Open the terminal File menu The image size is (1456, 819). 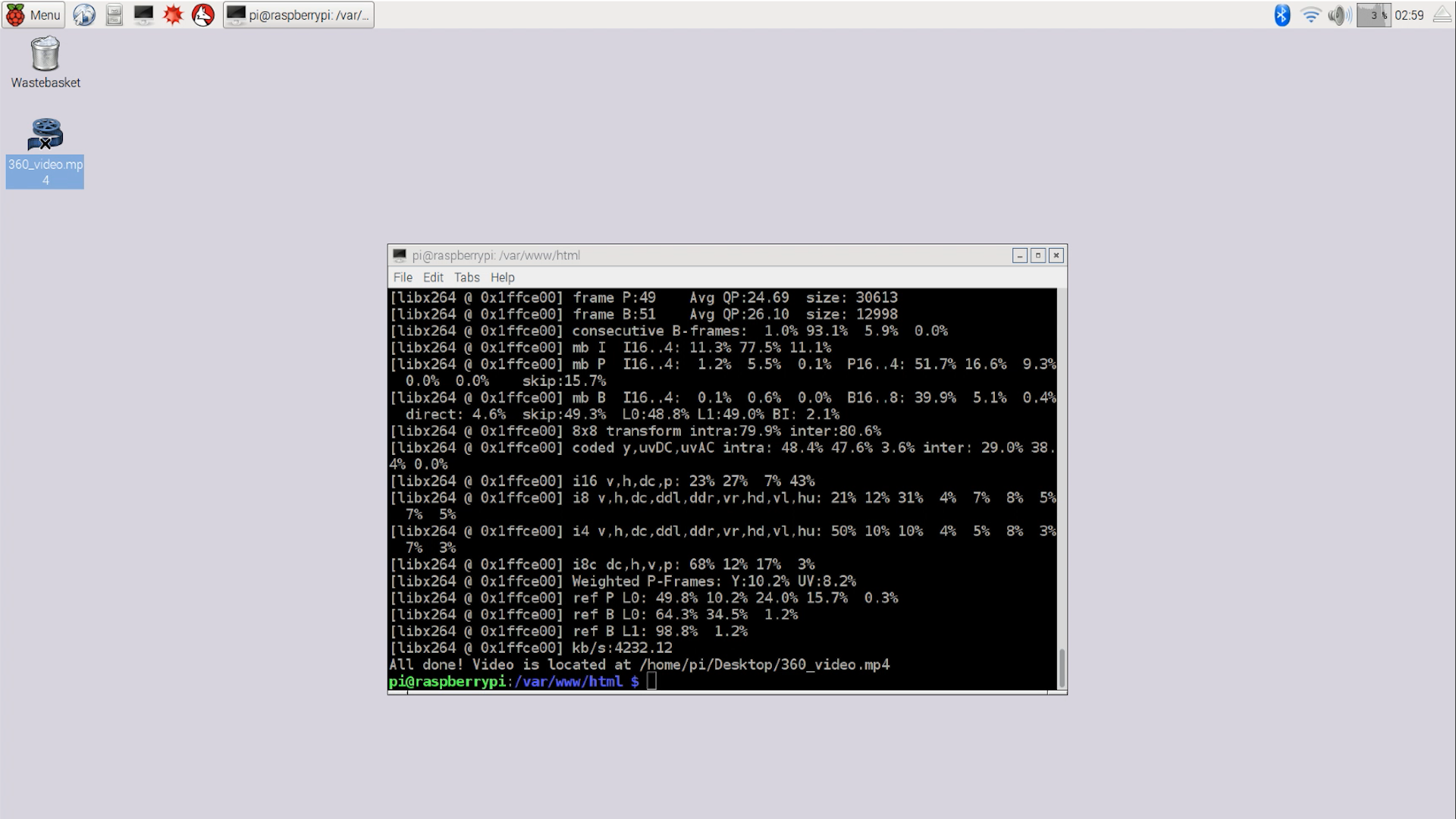point(403,278)
